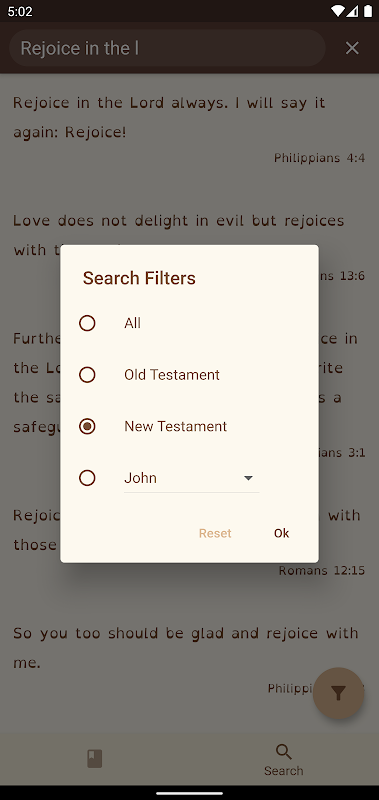The image size is (379, 800).
Task: Choose the Old Testament radio option
Action: [87, 375]
